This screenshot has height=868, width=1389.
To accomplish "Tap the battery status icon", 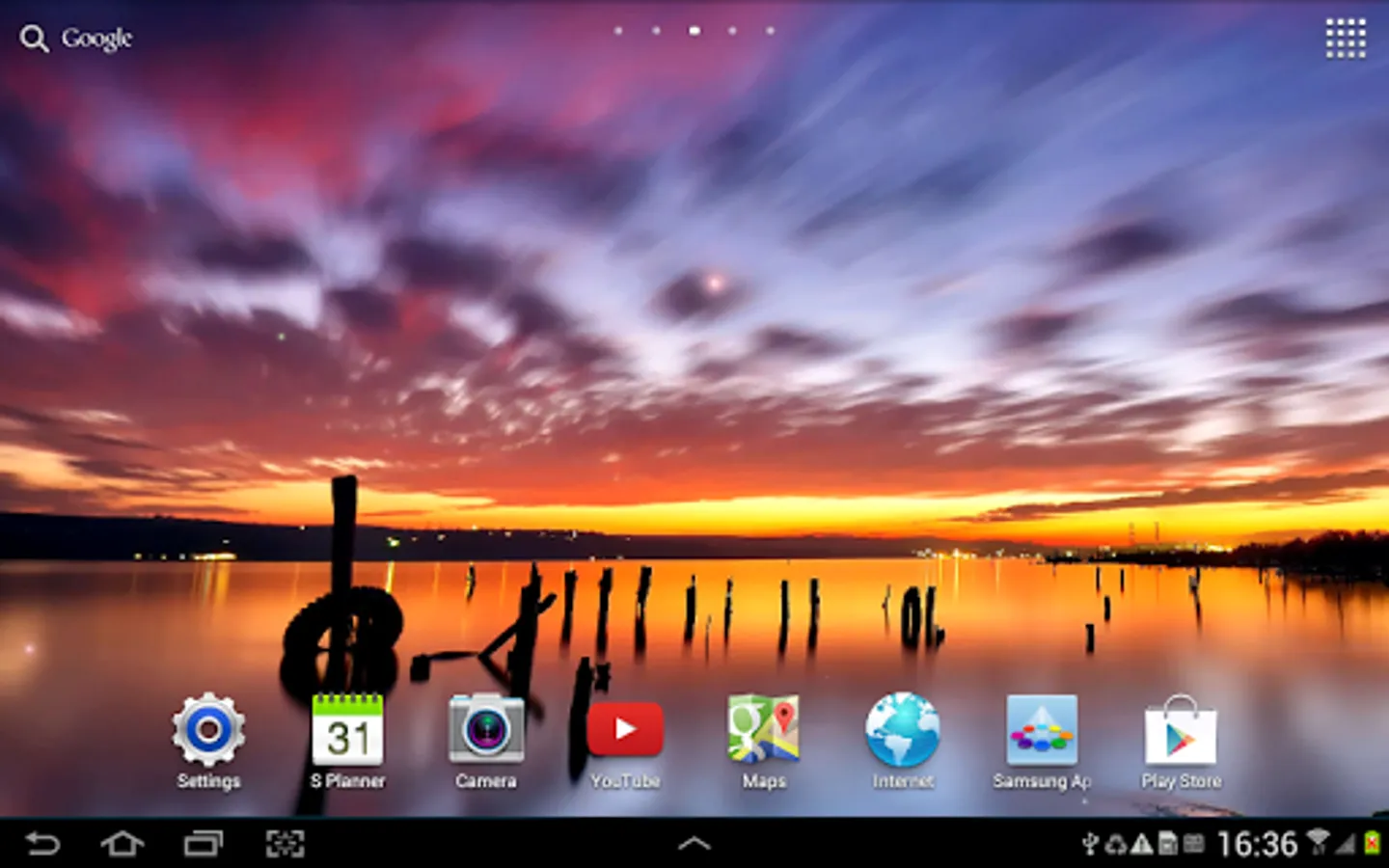I will pyautogui.click(x=1372, y=843).
